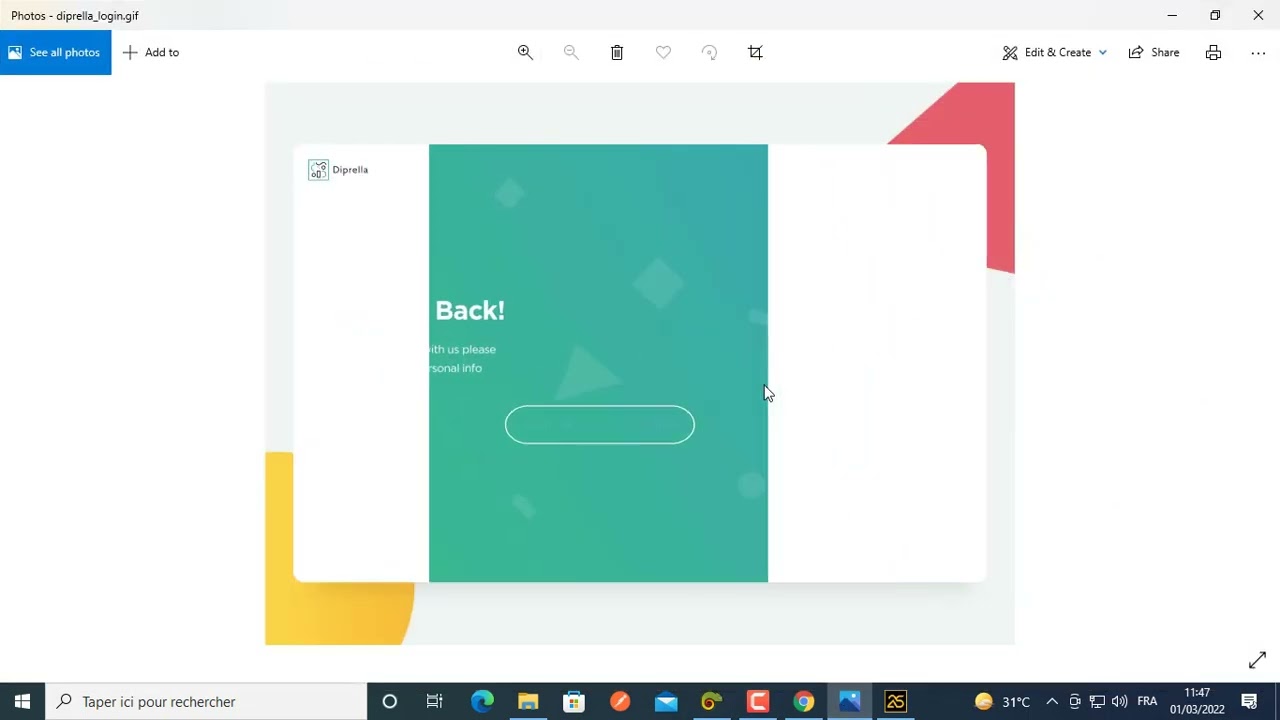The image size is (1280, 720).
Task: Click the zoom out magnifier icon
Action: click(x=571, y=52)
